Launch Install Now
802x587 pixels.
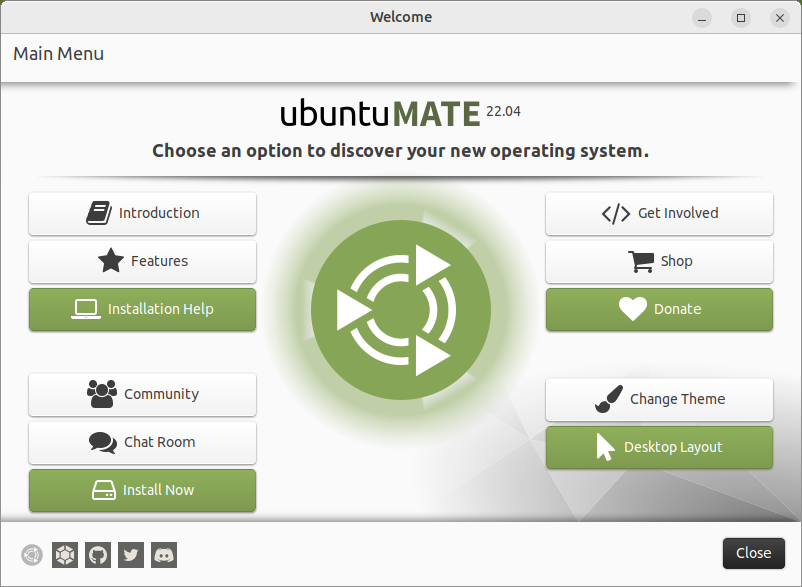tap(142, 490)
